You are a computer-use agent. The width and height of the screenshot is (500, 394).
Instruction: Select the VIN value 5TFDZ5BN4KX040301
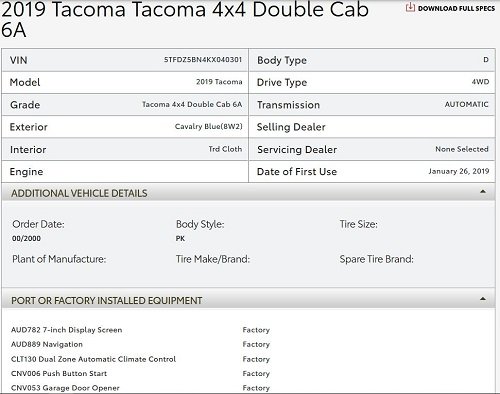click(x=203, y=60)
